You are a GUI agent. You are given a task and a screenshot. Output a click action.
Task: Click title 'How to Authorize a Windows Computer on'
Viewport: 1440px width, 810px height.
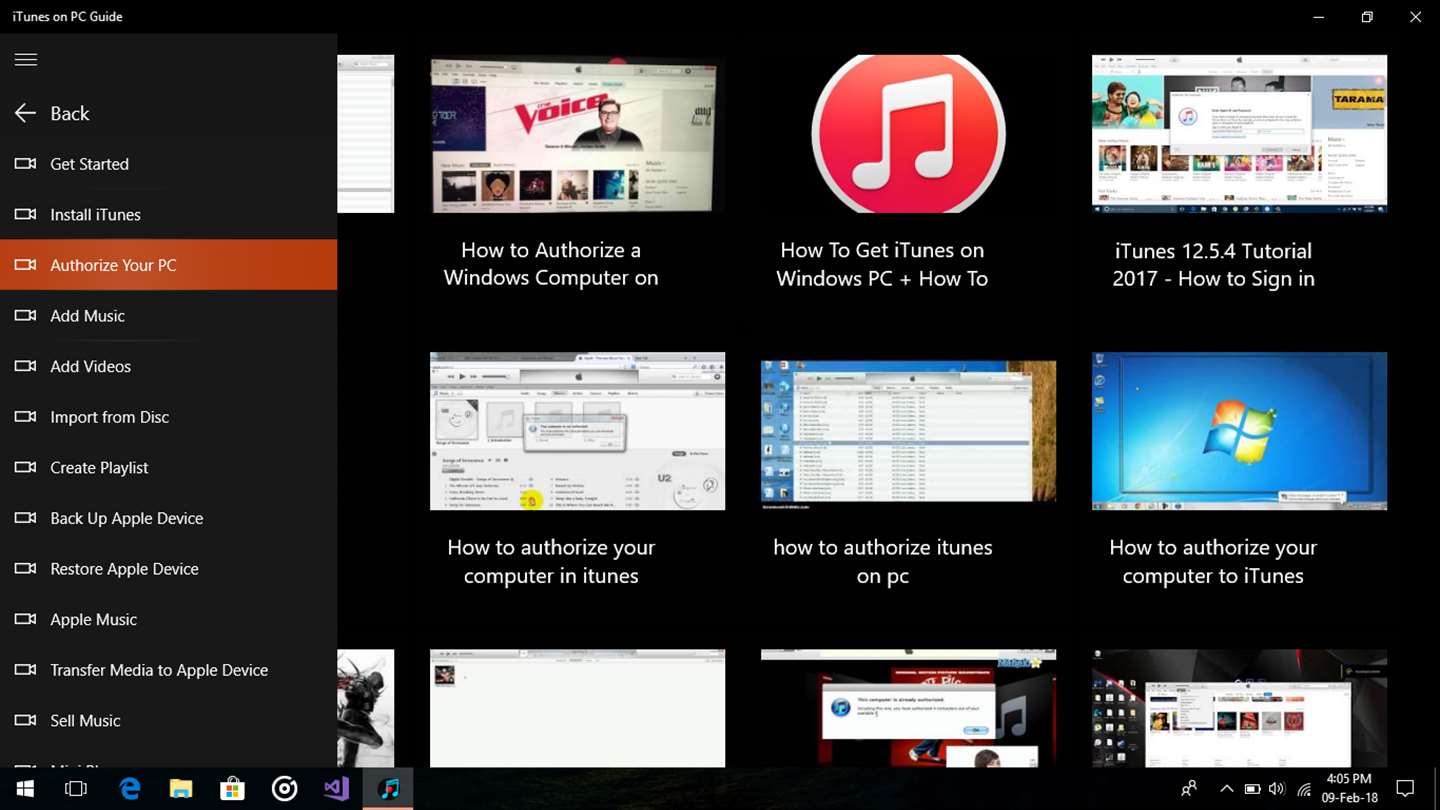point(551,264)
